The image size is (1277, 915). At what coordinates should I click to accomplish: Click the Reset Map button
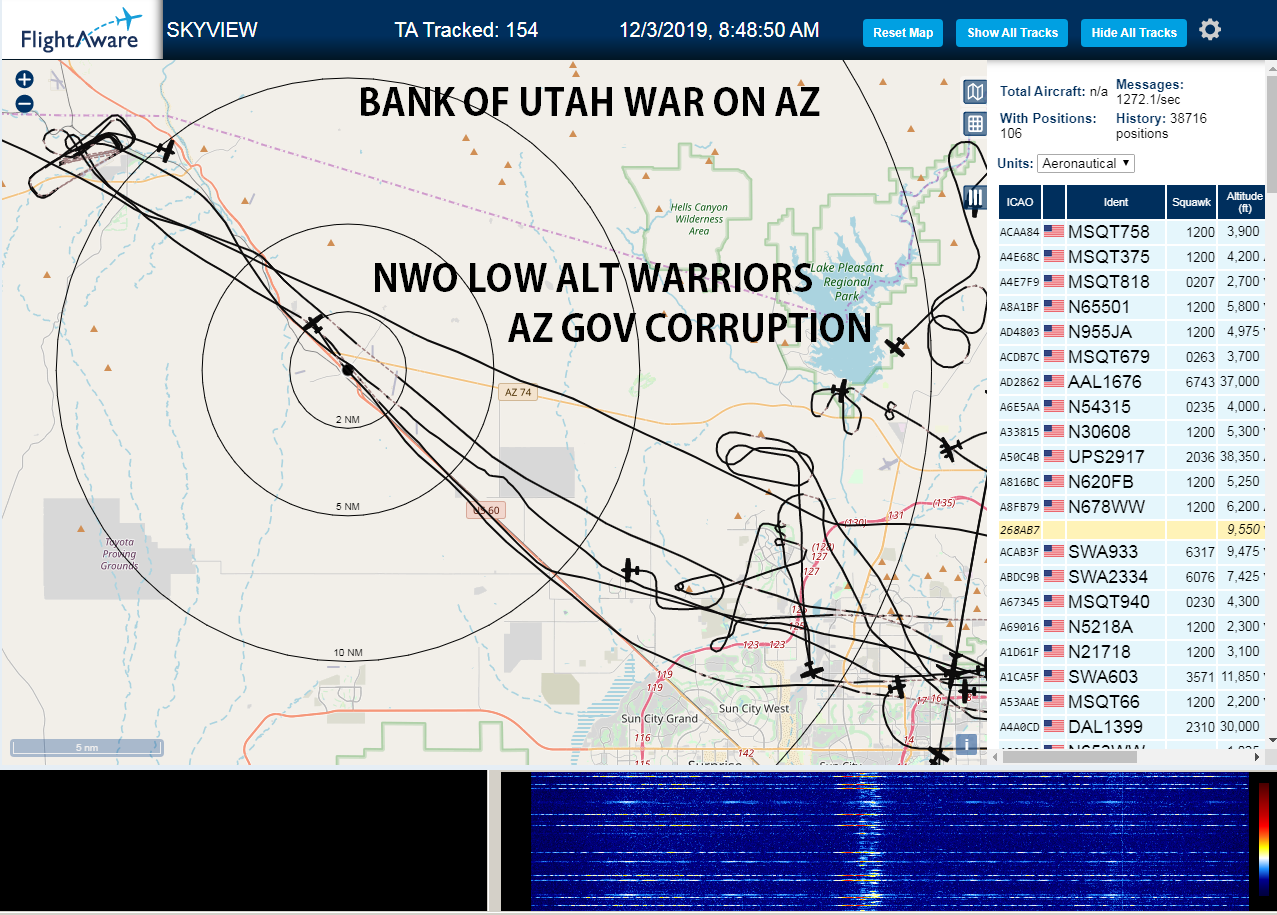point(903,32)
